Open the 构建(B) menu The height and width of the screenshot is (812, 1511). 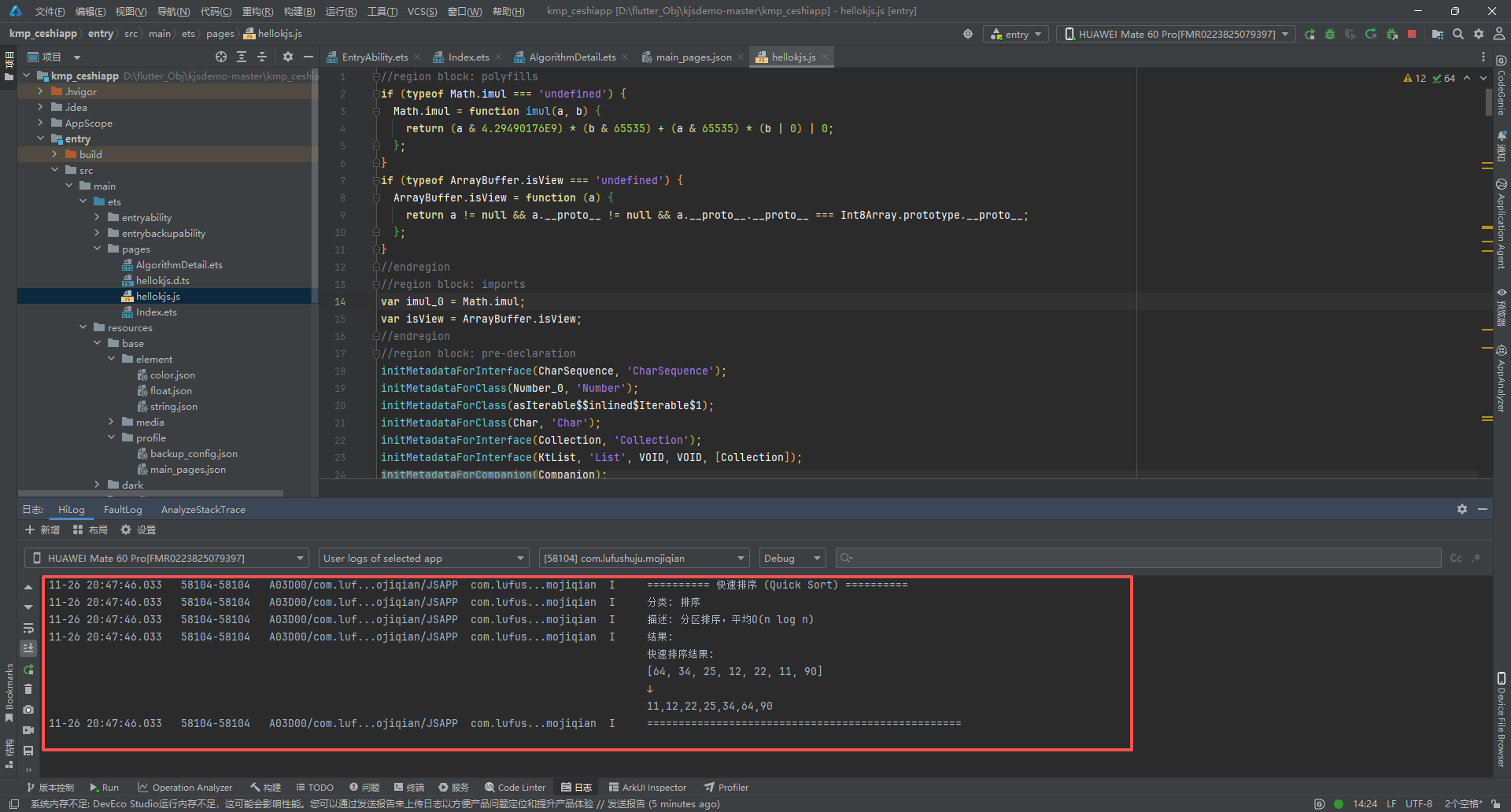click(299, 11)
